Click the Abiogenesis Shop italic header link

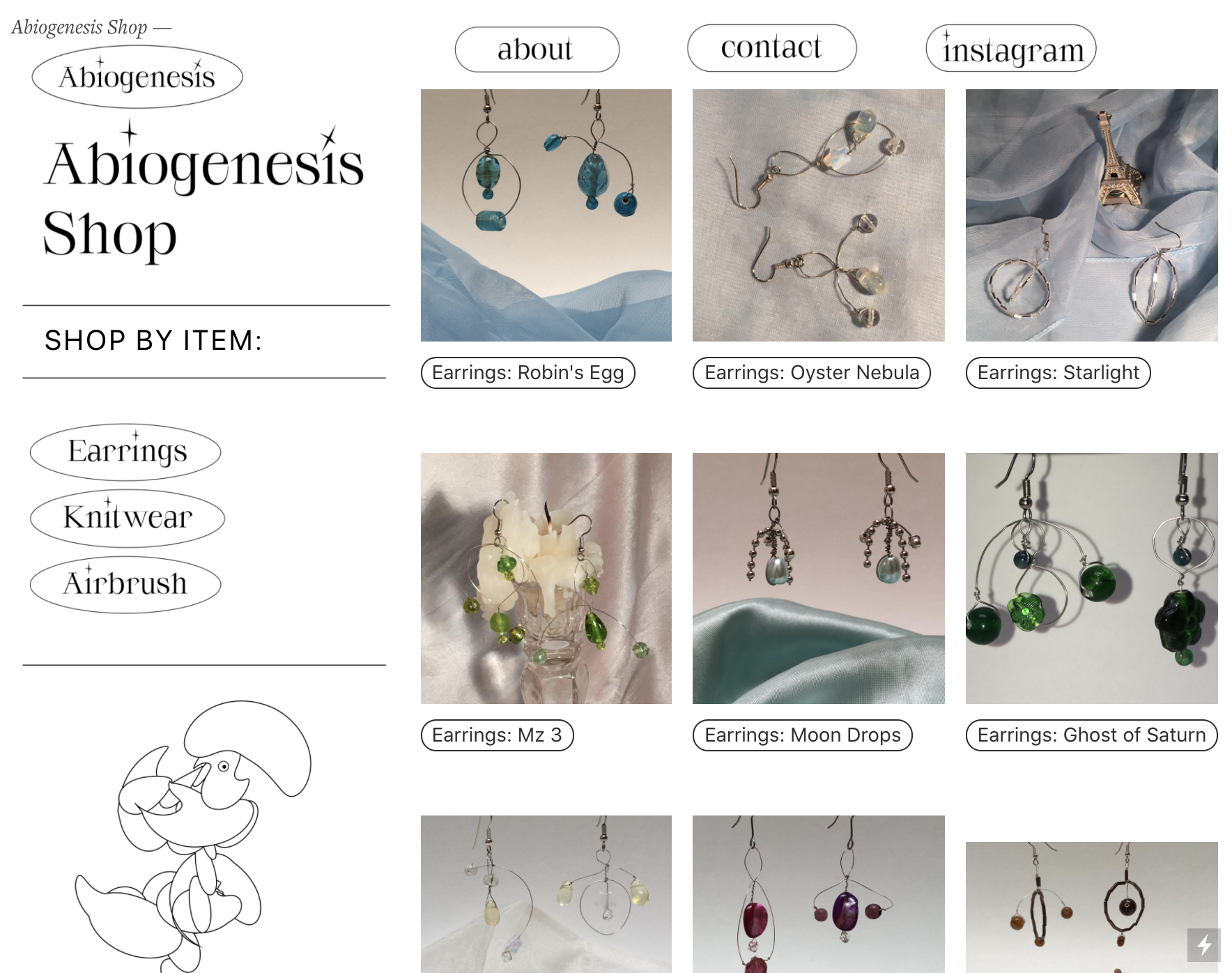coord(79,27)
